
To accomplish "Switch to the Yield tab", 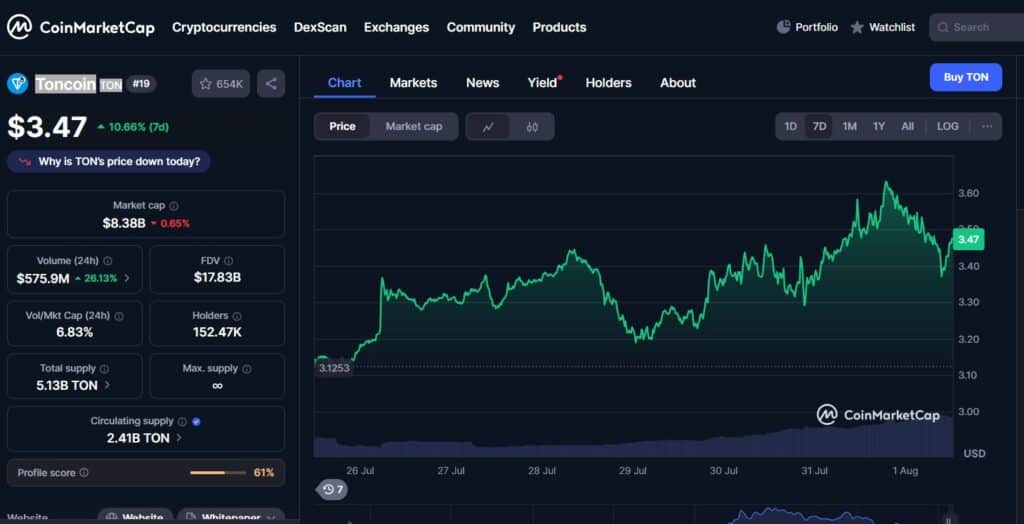I will click(x=544, y=83).
